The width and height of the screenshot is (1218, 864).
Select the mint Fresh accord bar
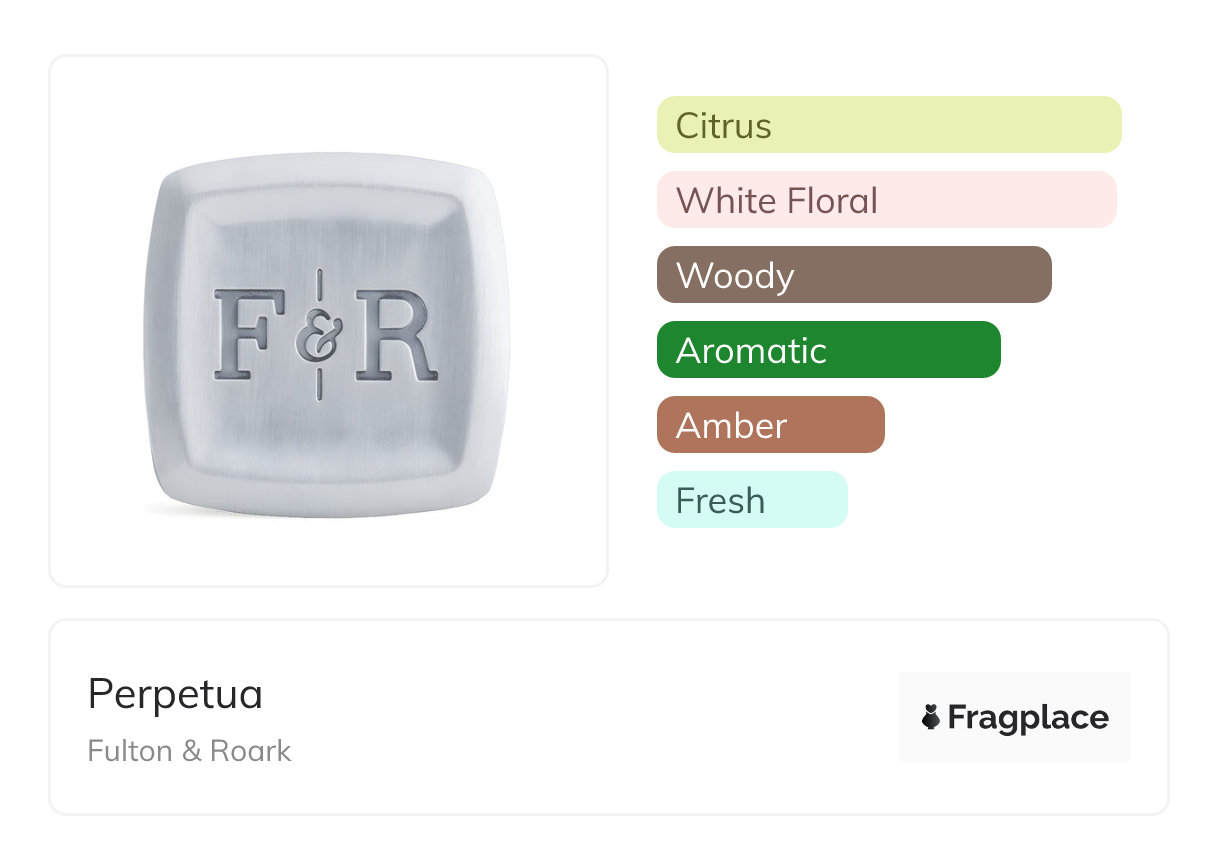click(x=752, y=500)
